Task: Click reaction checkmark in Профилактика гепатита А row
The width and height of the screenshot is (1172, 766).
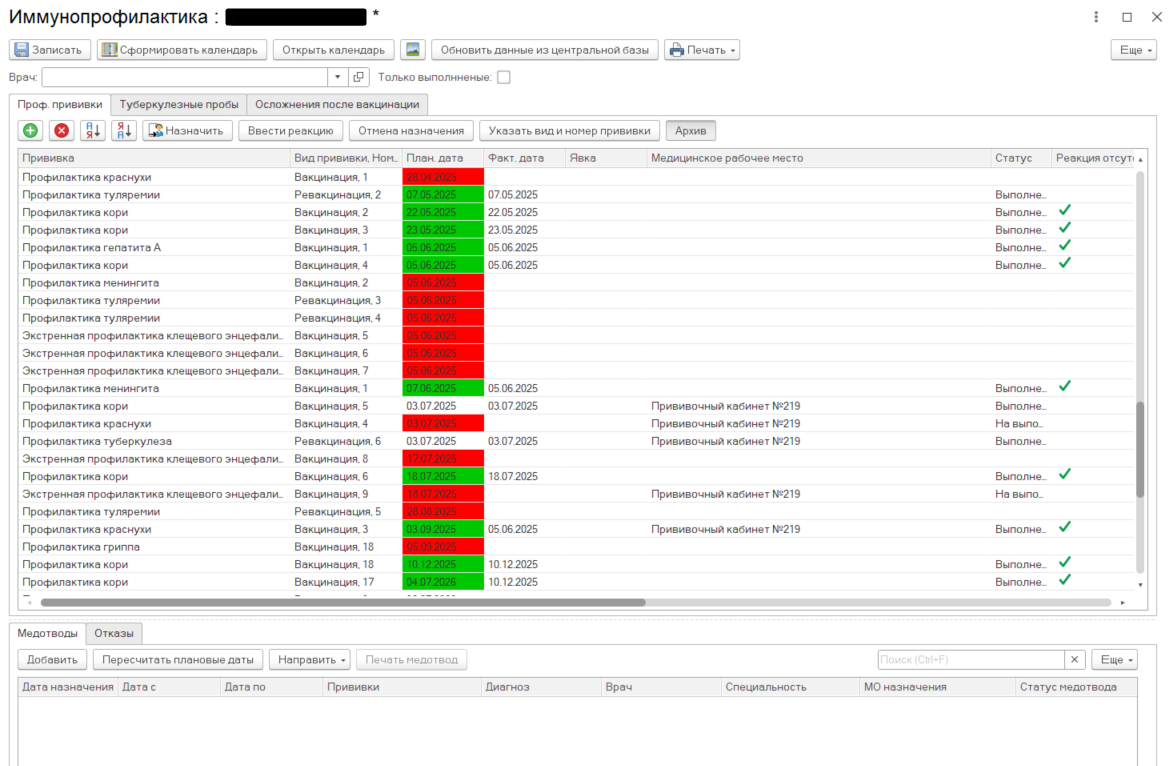Action: tap(1065, 246)
